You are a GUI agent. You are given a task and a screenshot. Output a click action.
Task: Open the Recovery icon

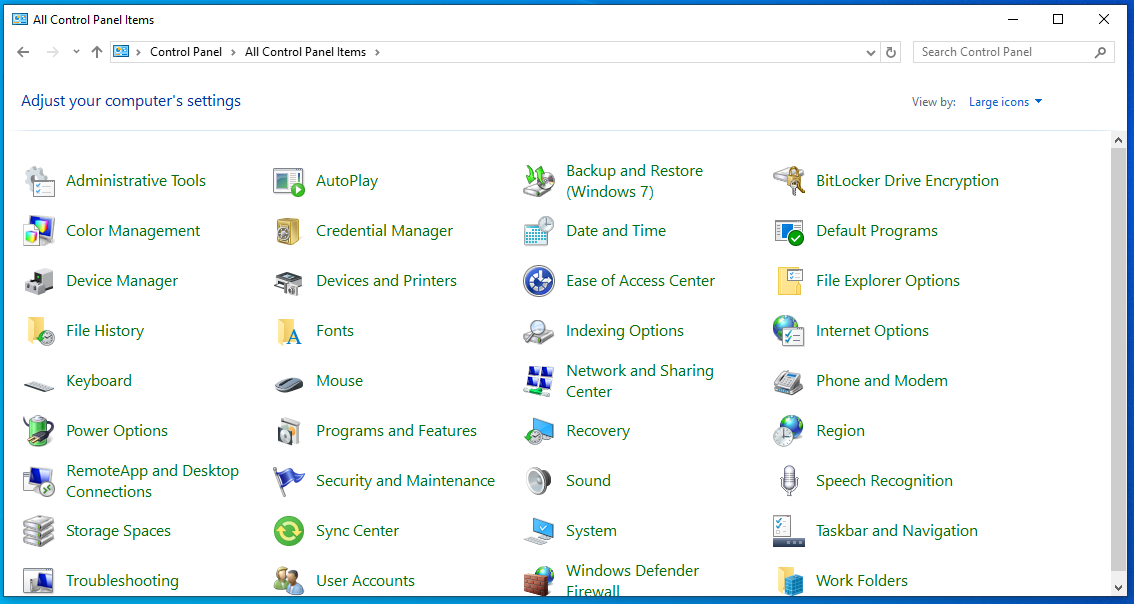[x=540, y=430]
